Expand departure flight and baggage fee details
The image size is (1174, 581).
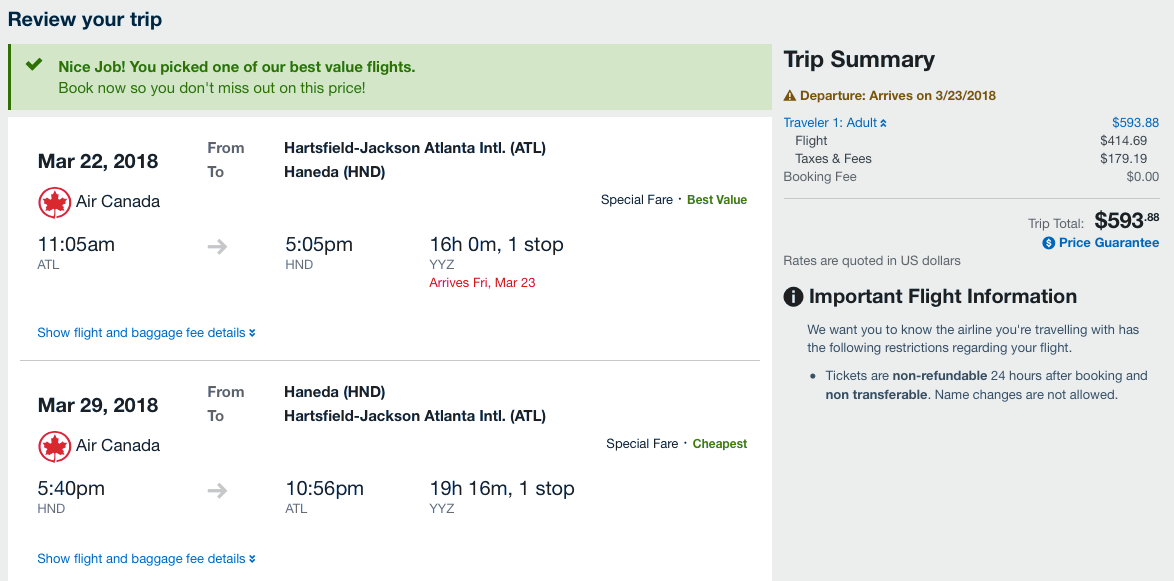pos(146,333)
